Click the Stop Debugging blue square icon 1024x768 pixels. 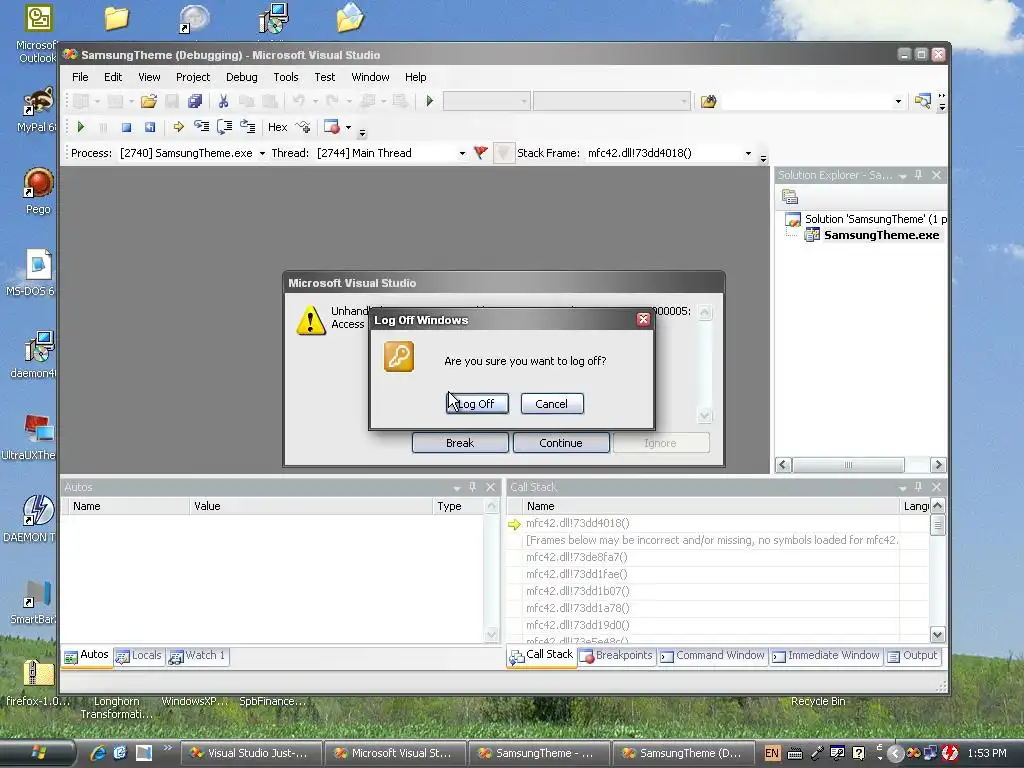coord(127,127)
